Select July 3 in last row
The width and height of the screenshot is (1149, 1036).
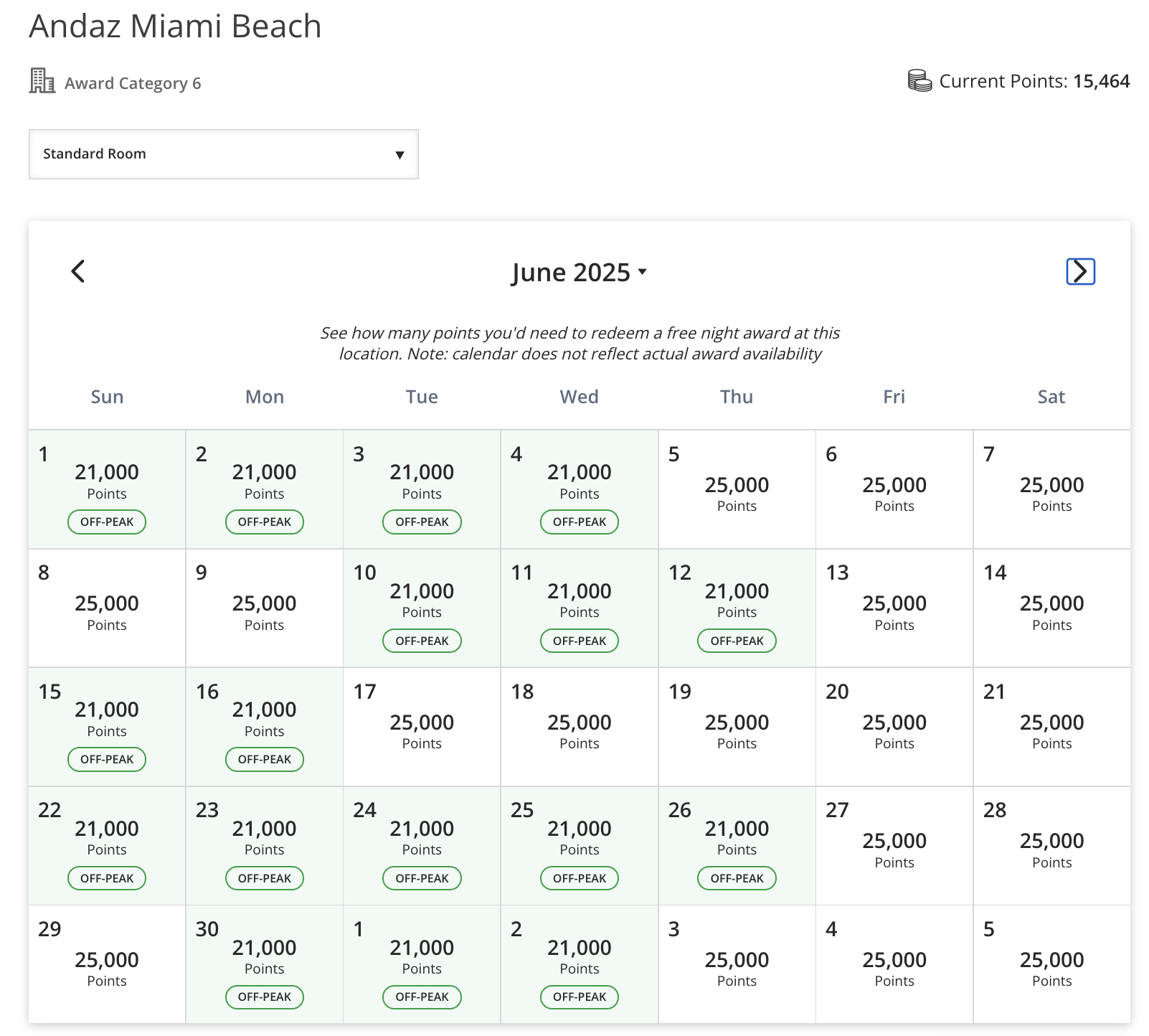tap(737, 964)
